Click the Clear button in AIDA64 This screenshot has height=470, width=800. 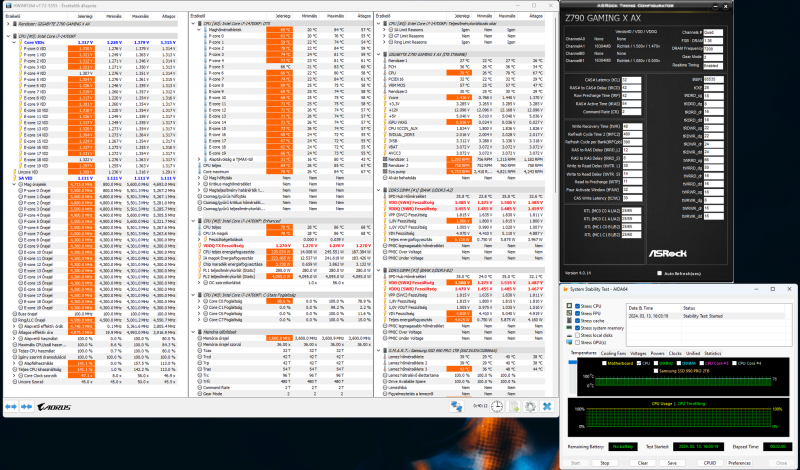[642, 463]
